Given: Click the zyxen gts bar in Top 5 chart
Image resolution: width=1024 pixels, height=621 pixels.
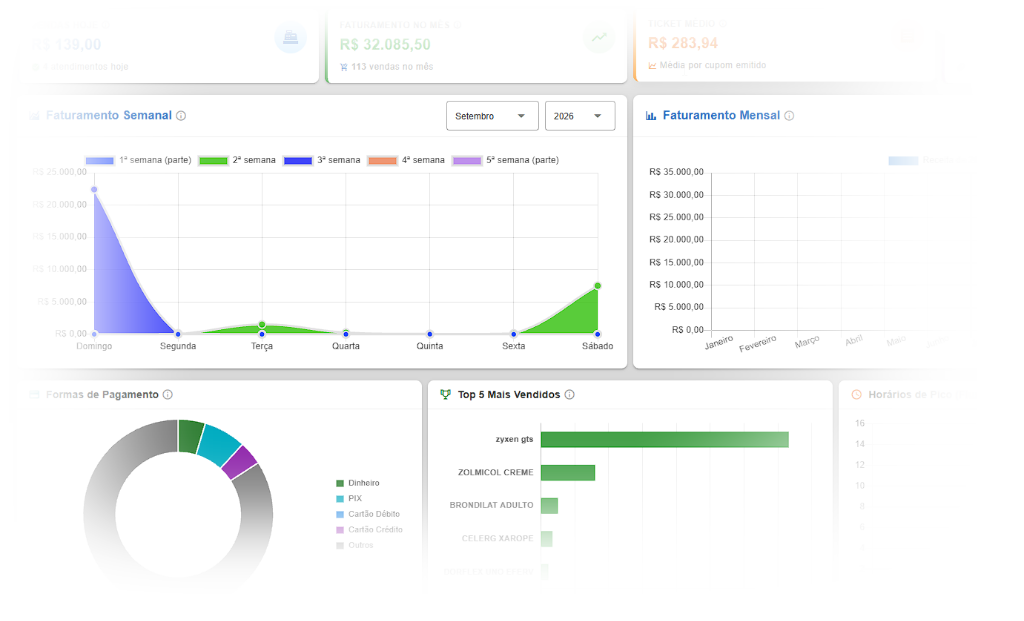Looking at the screenshot, I should coord(665,439).
